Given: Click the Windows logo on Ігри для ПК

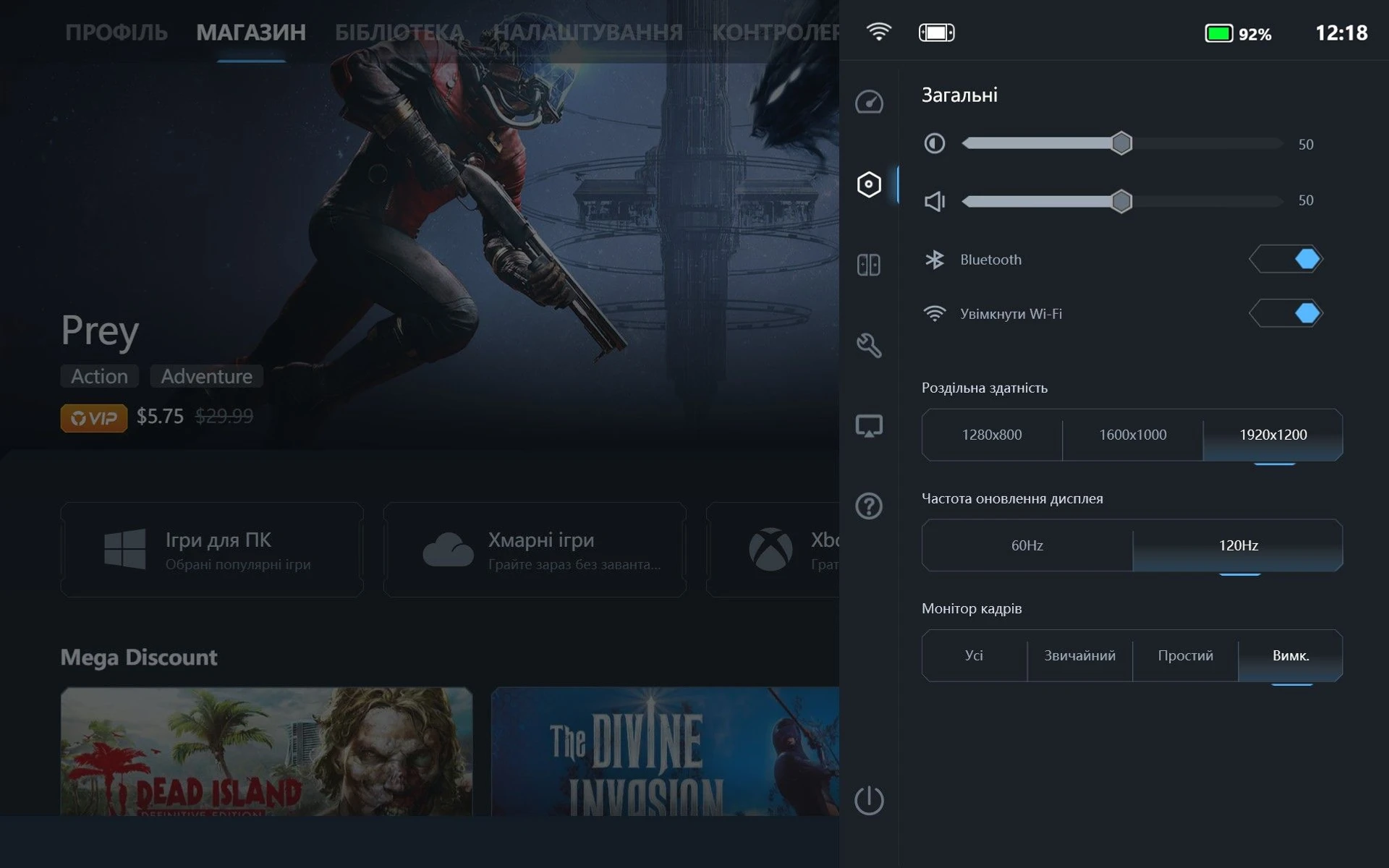Looking at the screenshot, I should pos(124,548).
